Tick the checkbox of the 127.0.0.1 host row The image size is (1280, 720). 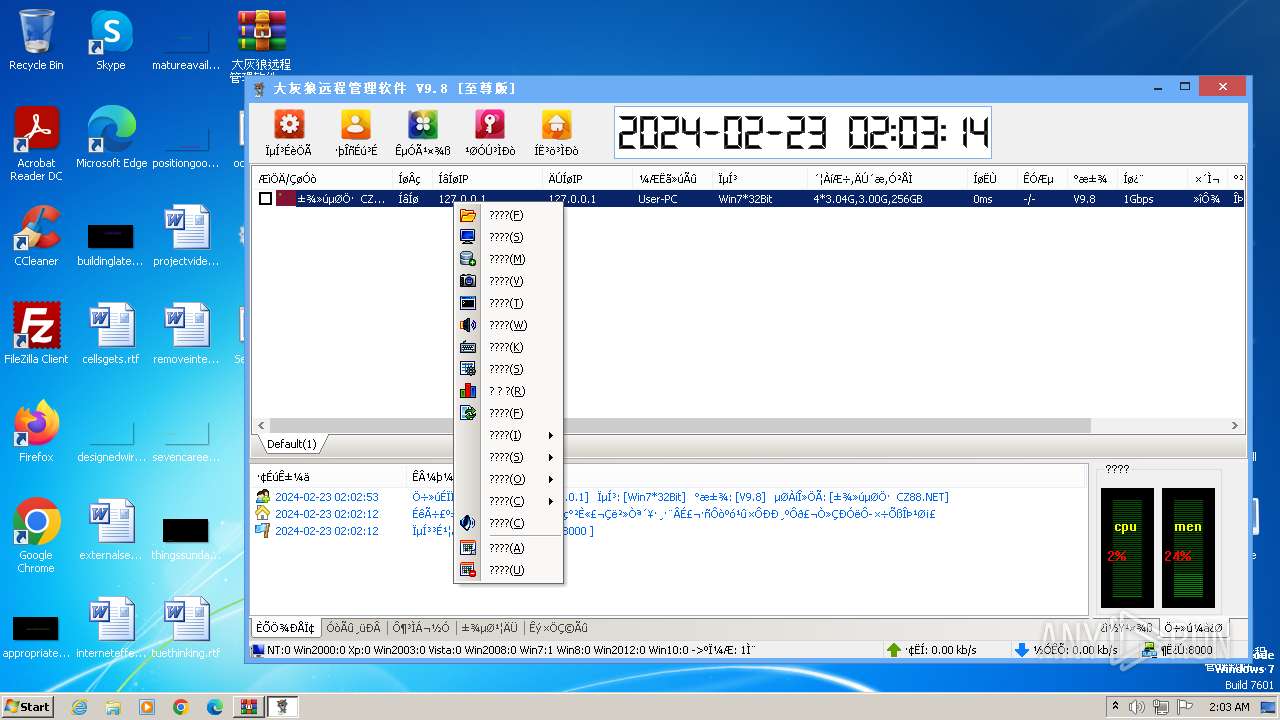pos(265,199)
